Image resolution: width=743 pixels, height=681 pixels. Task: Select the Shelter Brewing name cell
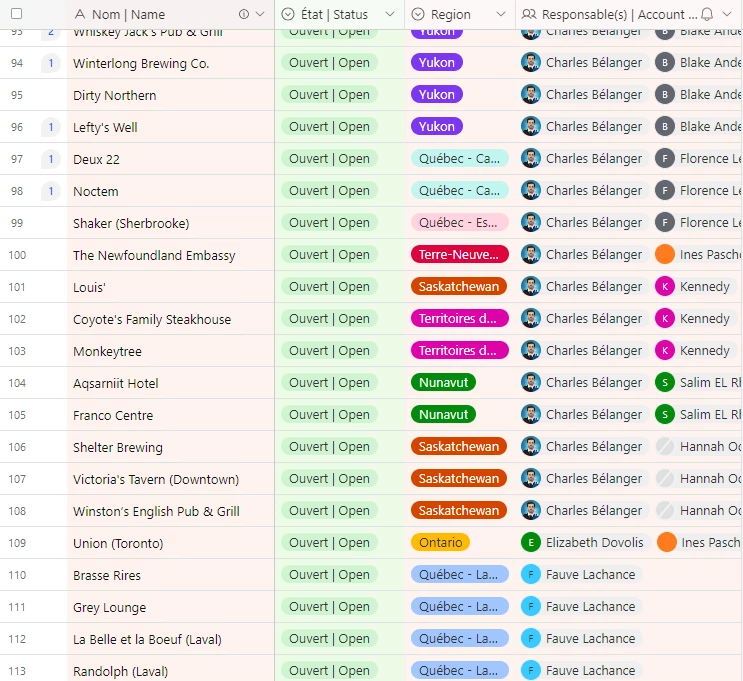click(171, 447)
